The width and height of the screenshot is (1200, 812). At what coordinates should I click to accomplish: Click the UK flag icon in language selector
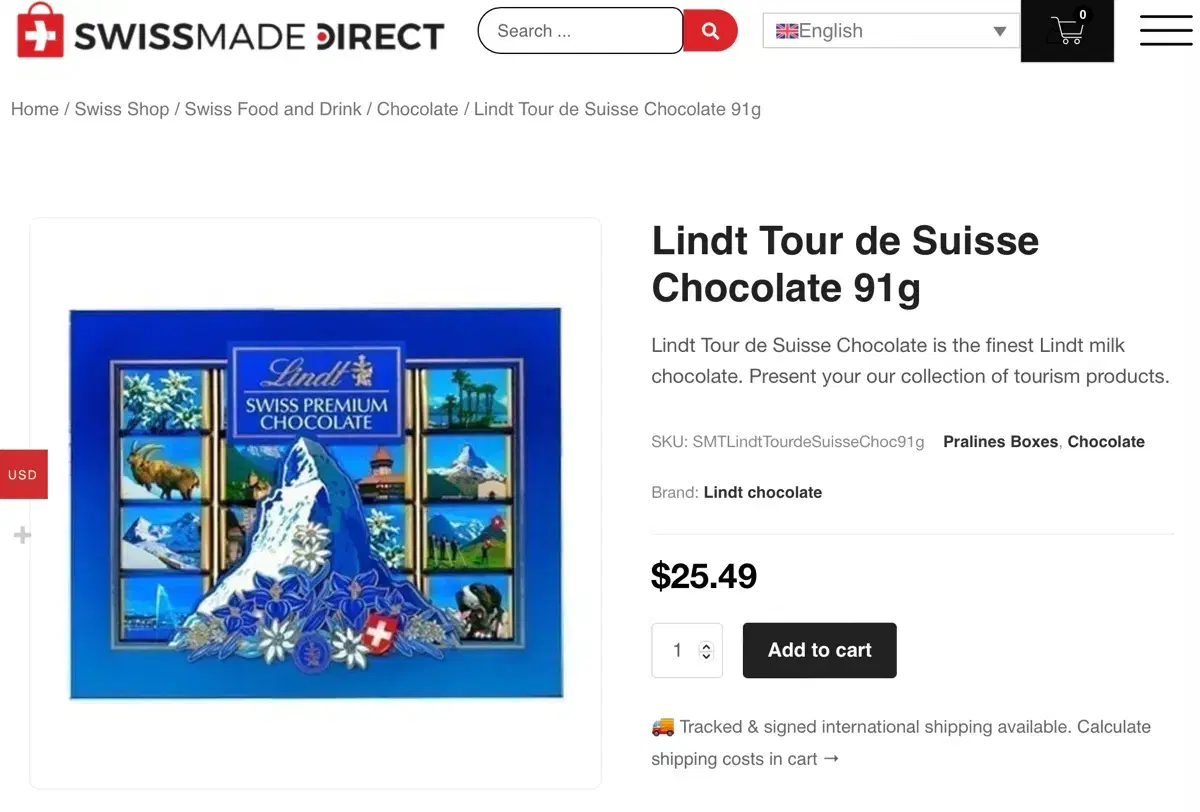(787, 31)
